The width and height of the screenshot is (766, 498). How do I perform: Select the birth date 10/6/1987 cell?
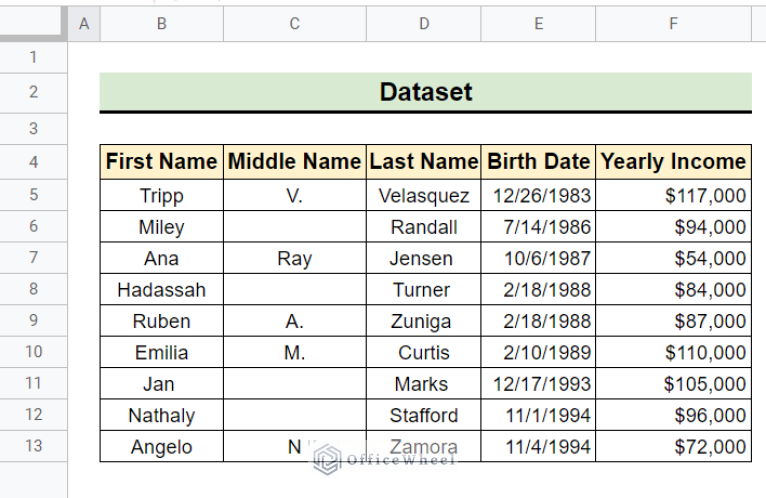(x=538, y=258)
